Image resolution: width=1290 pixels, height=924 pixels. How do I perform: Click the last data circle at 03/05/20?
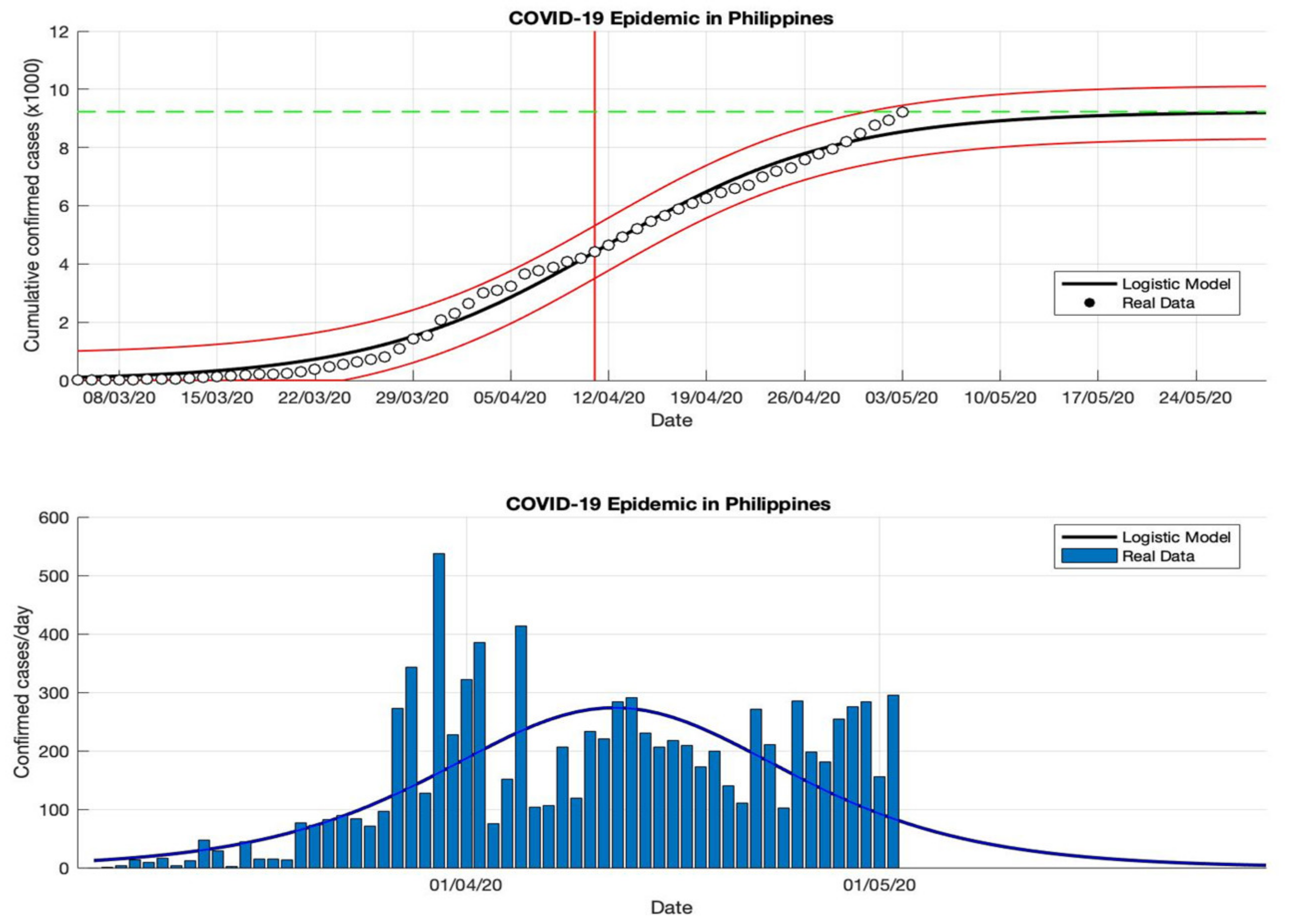[x=902, y=112]
